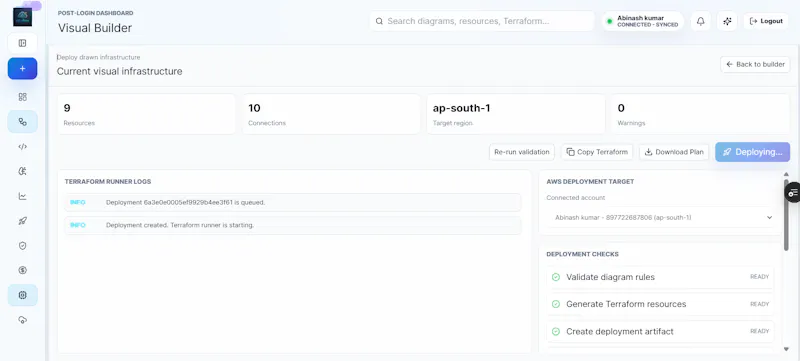Click the 'Connected account' field label
This screenshot has height=361, width=800.
576,198
